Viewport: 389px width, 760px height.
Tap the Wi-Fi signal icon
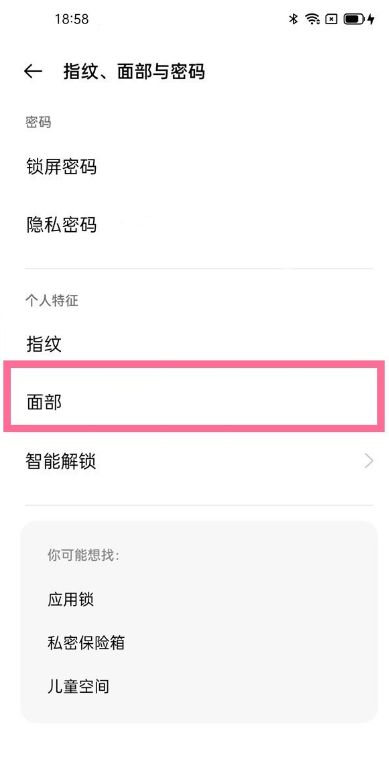click(x=312, y=19)
